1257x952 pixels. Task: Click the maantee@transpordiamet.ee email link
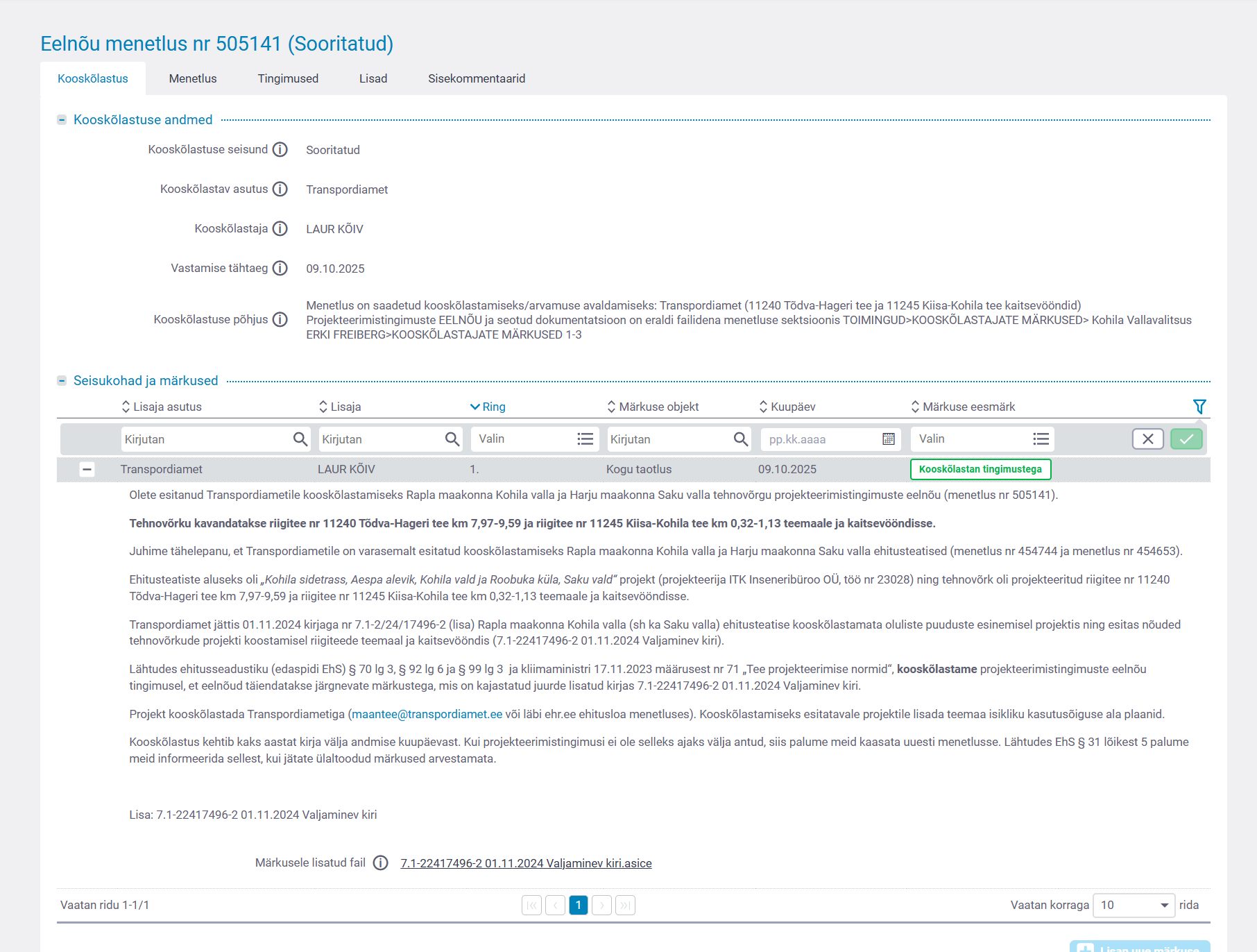427,714
